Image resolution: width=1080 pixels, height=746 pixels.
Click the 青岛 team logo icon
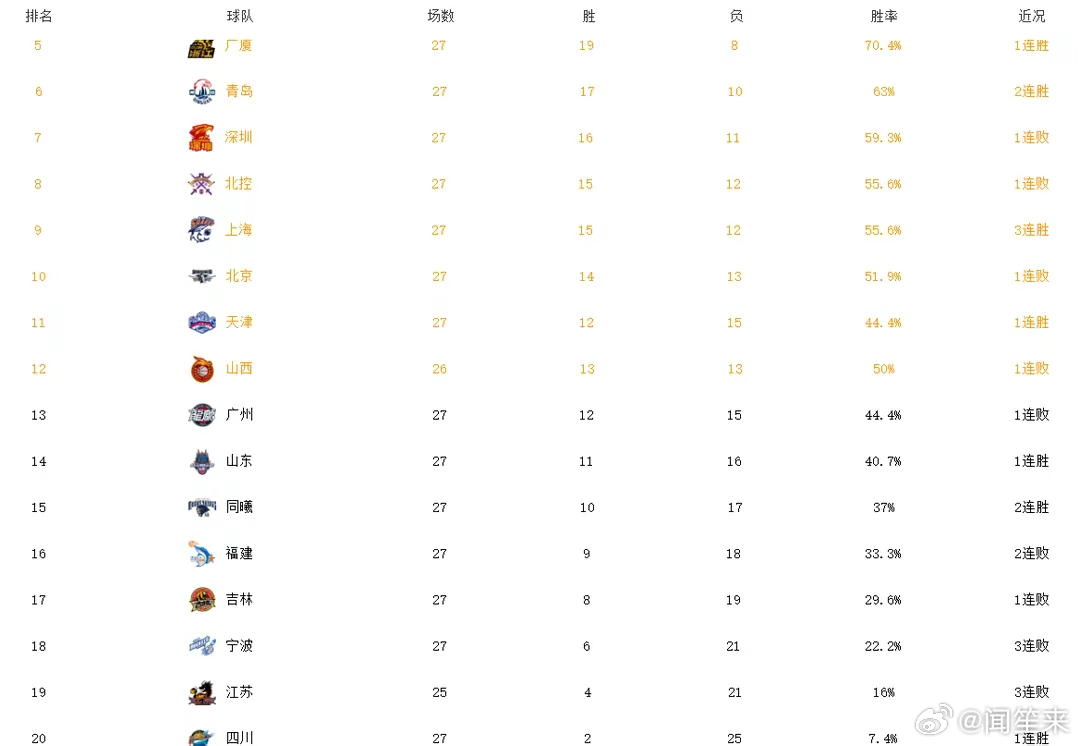202,92
